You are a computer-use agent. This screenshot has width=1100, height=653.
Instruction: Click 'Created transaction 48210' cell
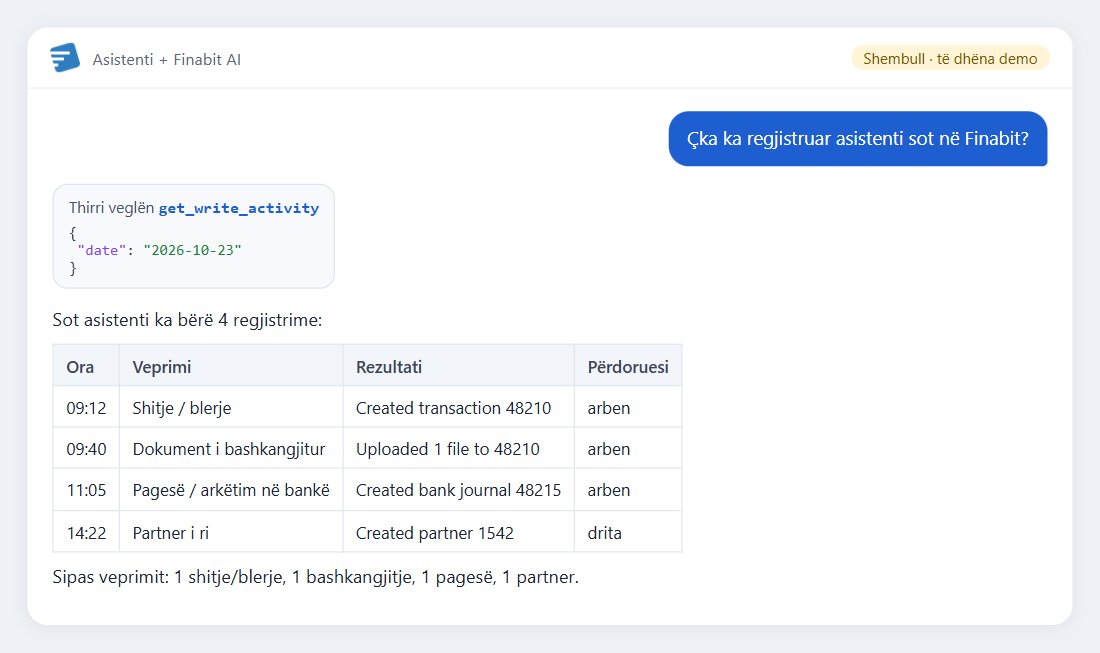458,408
